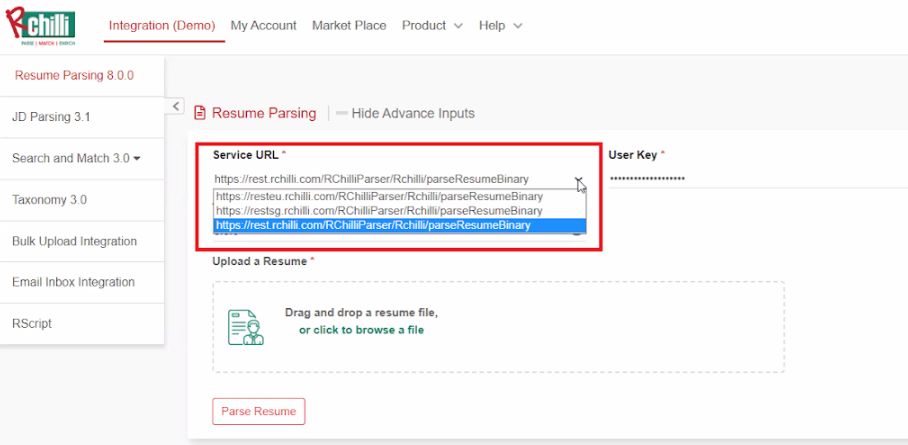Click the resume upload candidate icon
Screen dimensions: 908x445
tap(246, 327)
